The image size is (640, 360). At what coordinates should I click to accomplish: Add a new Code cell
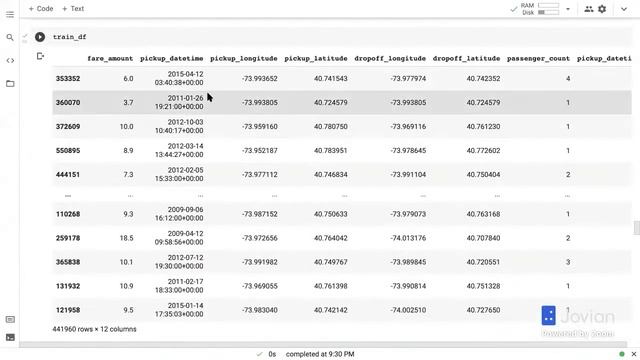41,9
